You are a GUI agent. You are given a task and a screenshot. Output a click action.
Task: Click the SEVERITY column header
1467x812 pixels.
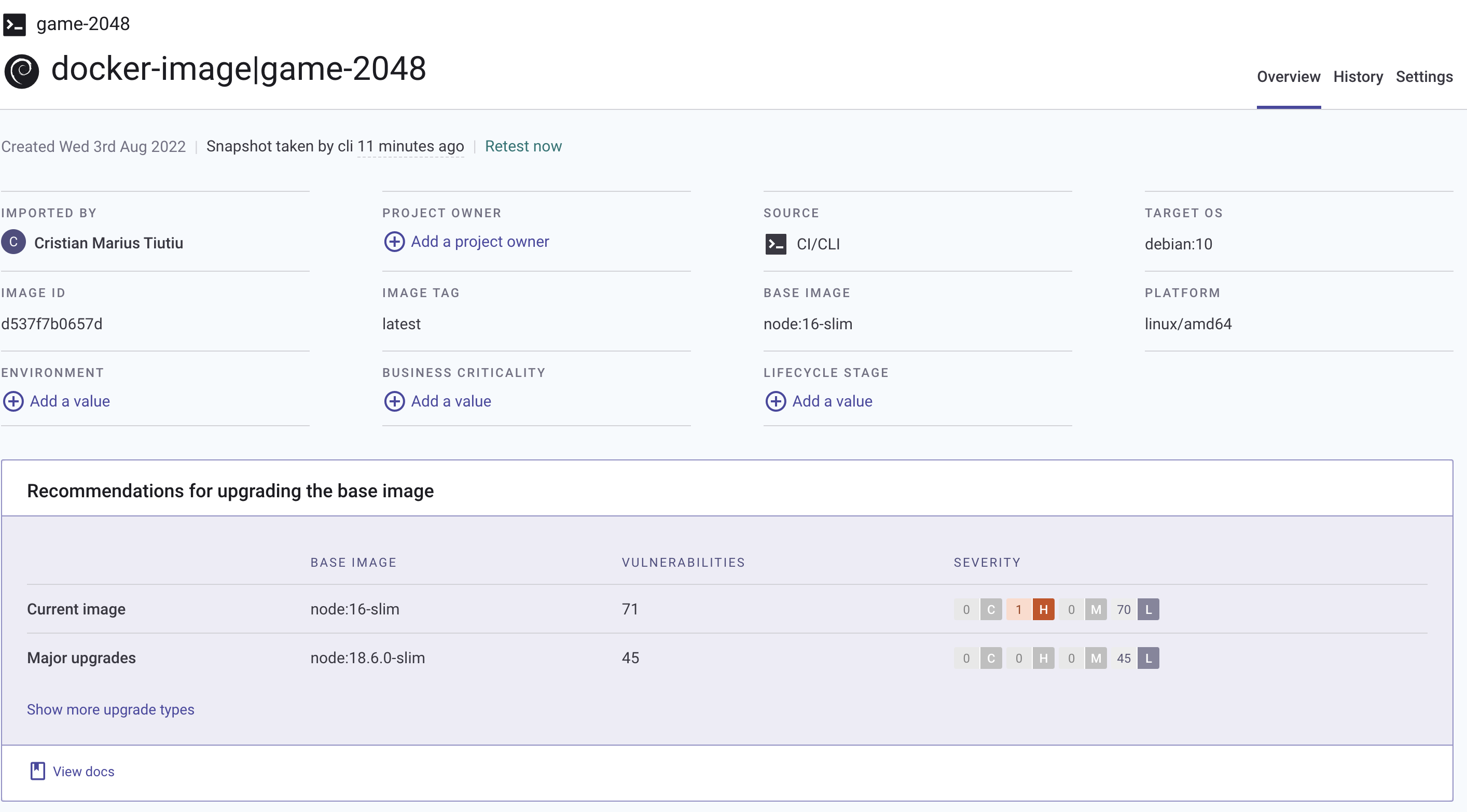pyautogui.click(x=987, y=563)
